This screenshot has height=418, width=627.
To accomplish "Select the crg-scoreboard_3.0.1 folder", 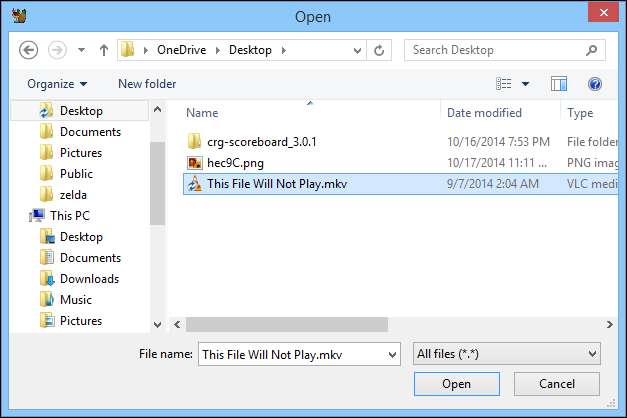I will point(262,142).
